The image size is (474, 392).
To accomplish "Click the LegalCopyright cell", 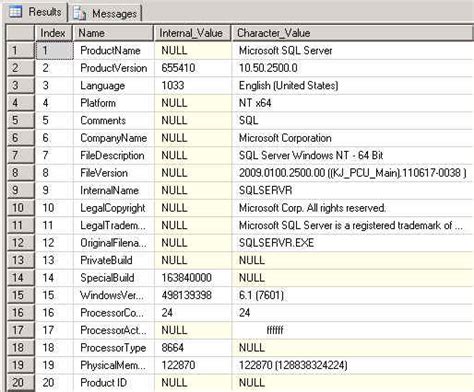I will [113, 208].
